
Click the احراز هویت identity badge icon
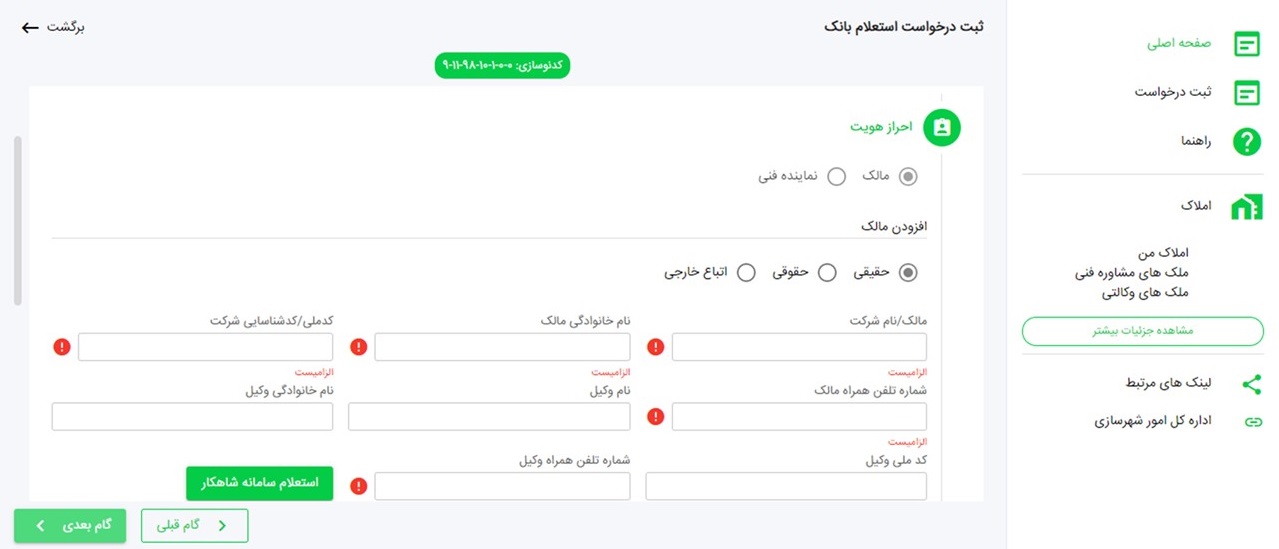point(941,128)
